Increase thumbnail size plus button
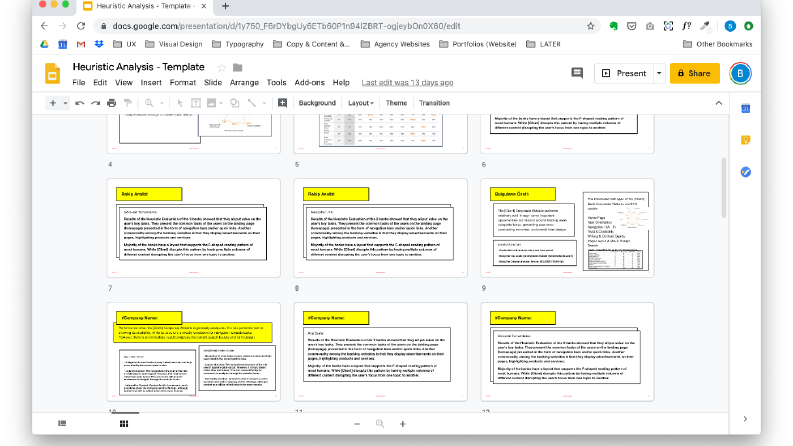793x446 pixels. (403, 424)
